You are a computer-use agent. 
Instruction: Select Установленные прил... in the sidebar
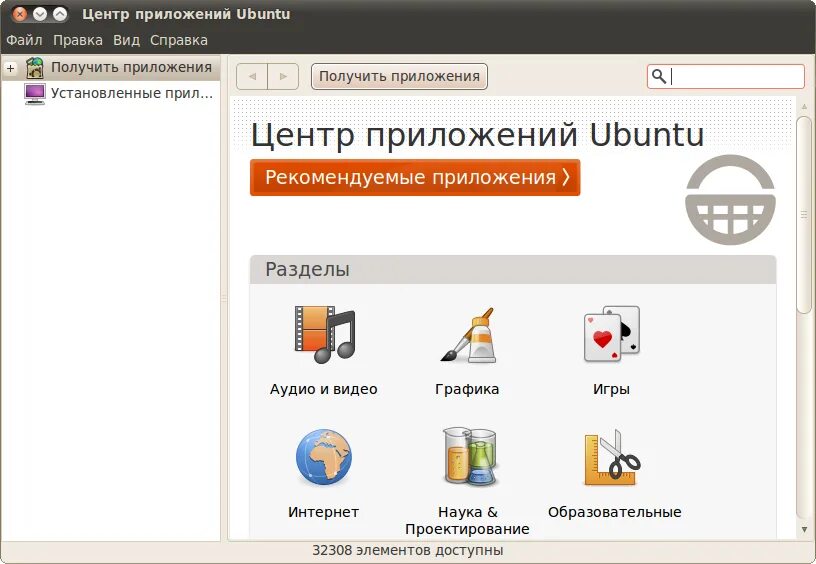click(x=110, y=94)
